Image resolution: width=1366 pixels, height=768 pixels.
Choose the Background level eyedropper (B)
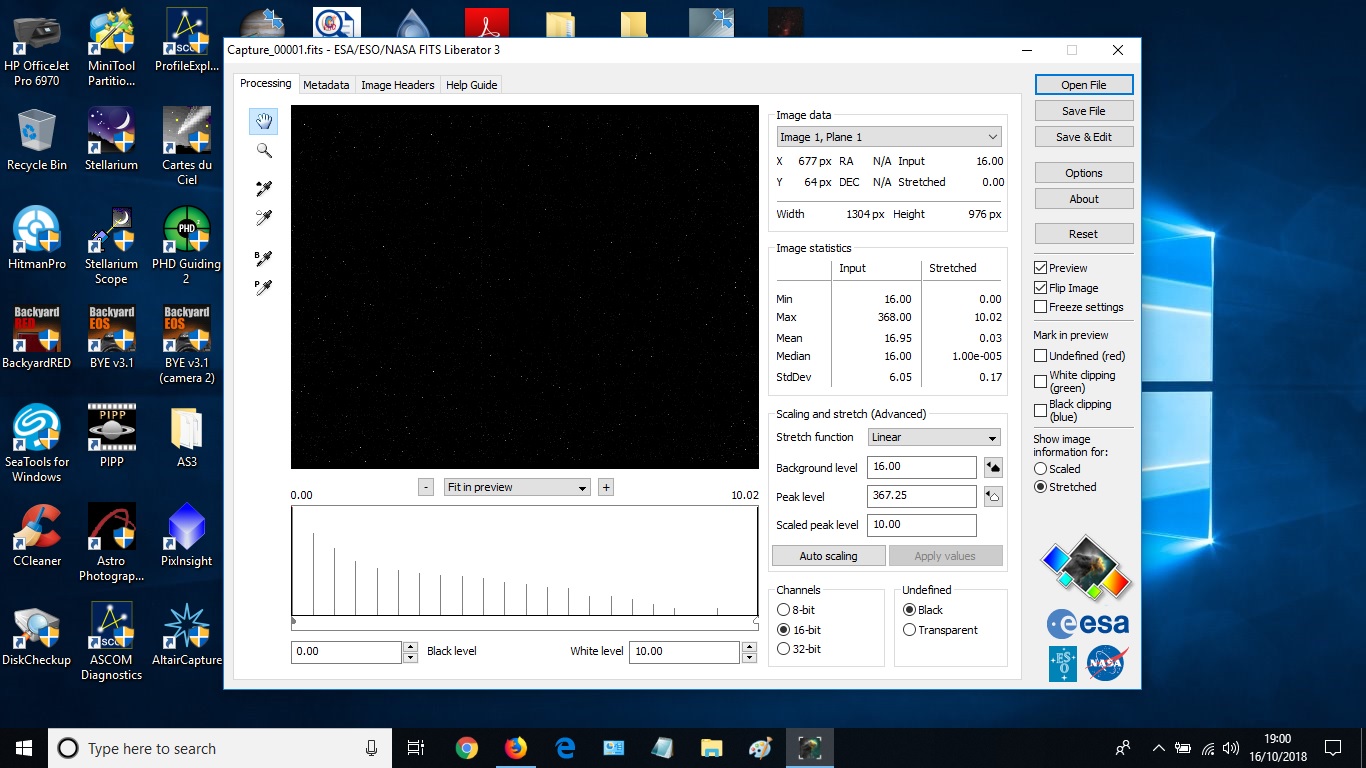click(x=264, y=258)
